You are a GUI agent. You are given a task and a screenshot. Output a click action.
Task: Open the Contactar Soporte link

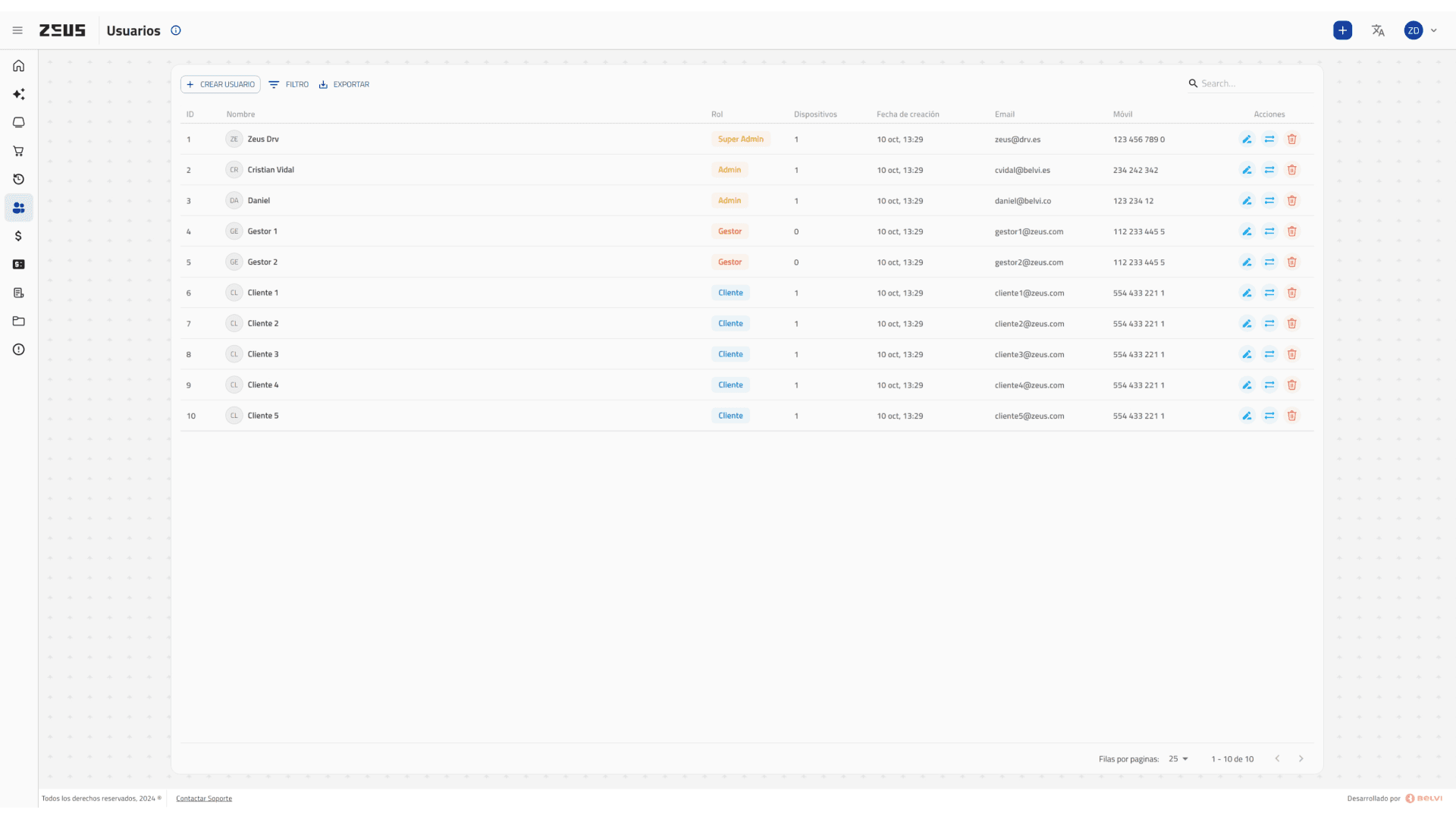[204, 799]
